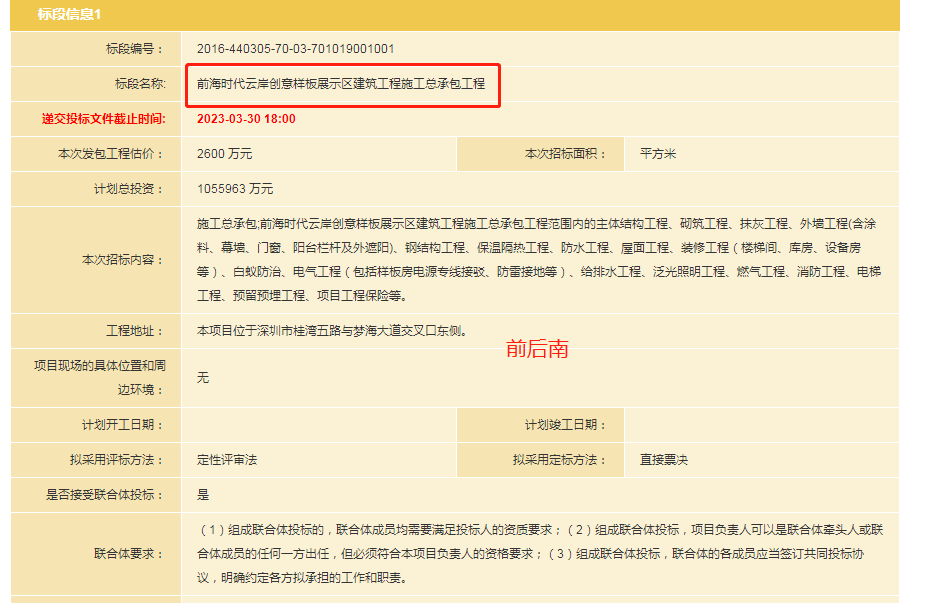Image resolution: width=939 pixels, height=603 pixels.
Task: Click the 平方米 area value
Action: 658,154
